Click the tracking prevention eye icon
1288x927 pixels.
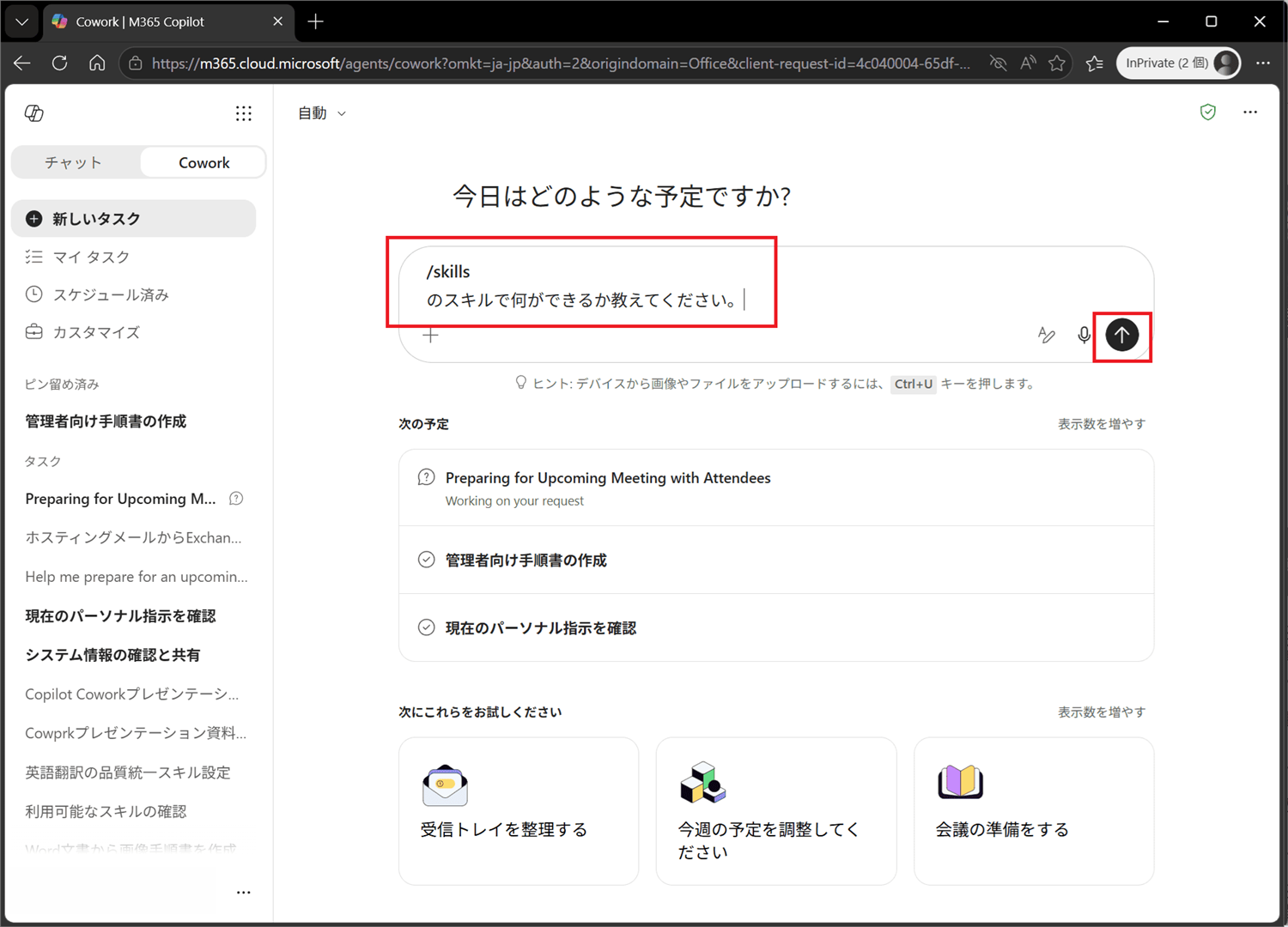point(998,64)
